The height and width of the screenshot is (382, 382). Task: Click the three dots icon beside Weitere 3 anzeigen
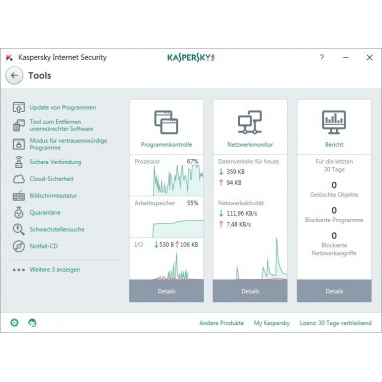pyautogui.click(x=19, y=270)
